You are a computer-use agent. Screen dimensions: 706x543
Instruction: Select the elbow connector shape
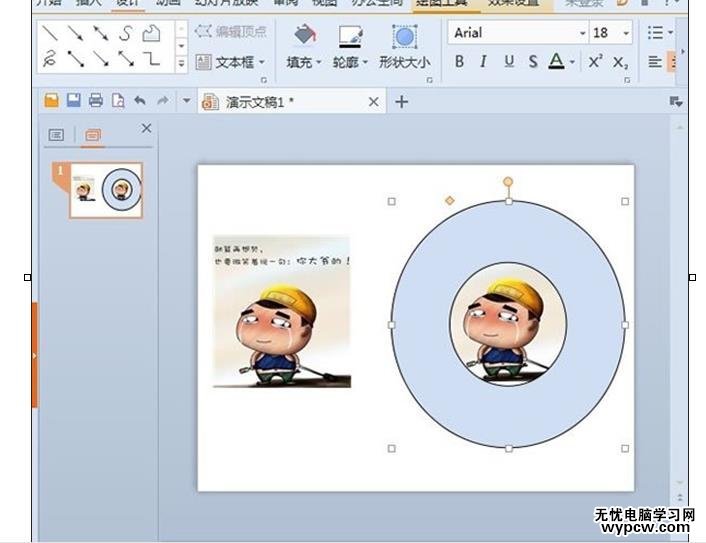coord(151,59)
